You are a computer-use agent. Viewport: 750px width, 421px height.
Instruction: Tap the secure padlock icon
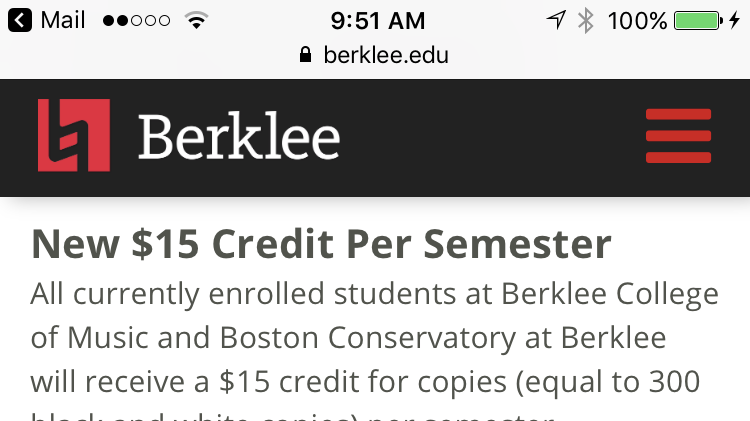click(x=307, y=55)
